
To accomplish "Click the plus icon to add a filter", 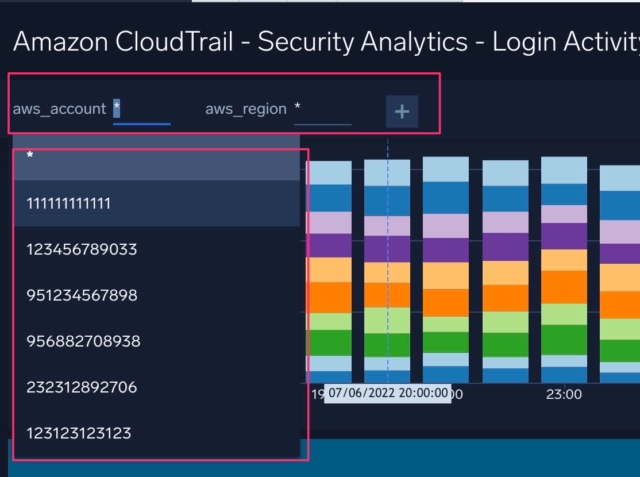I will [x=402, y=111].
